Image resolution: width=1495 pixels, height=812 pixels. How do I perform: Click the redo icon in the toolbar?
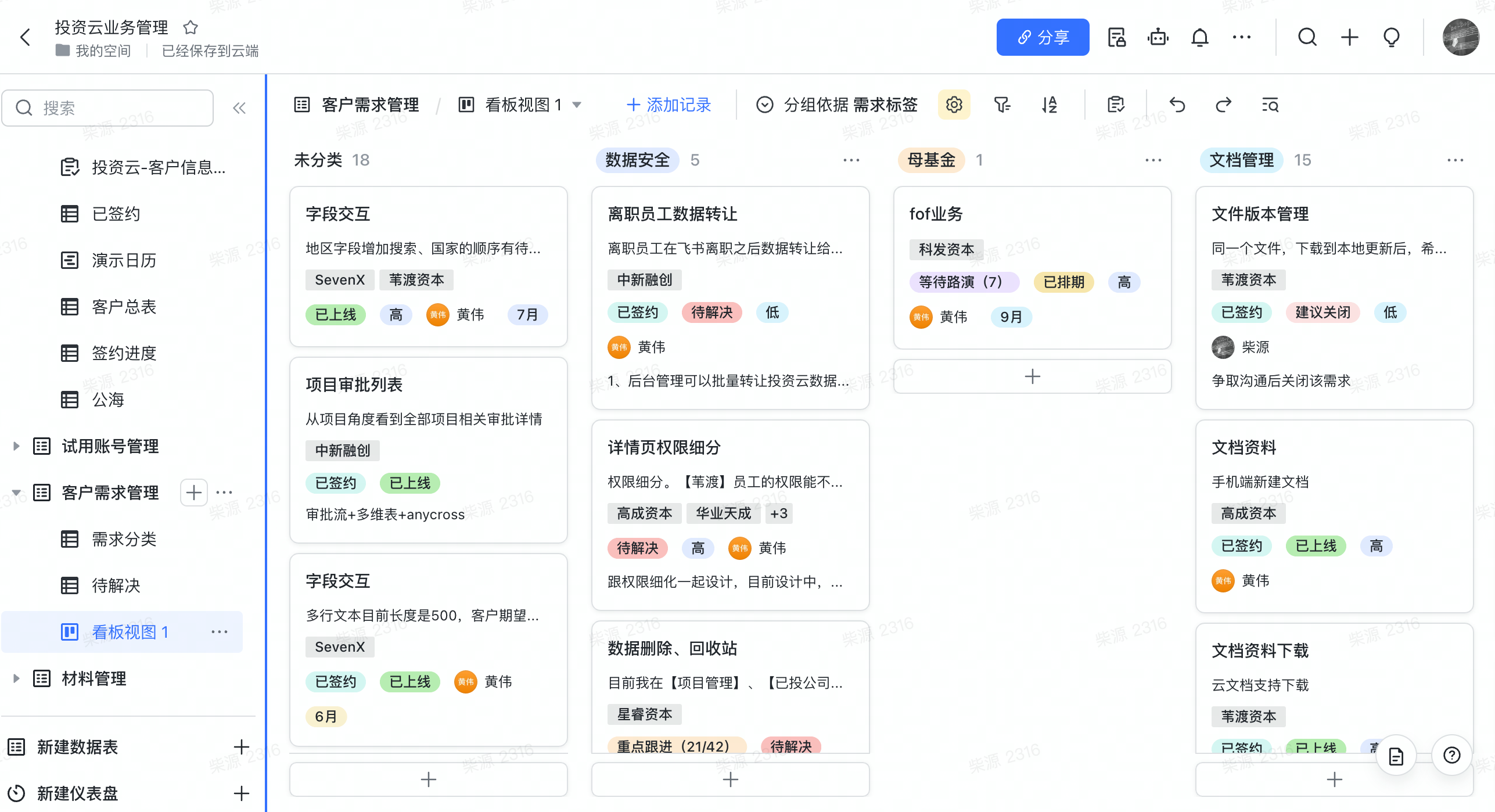click(x=1223, y=105)
